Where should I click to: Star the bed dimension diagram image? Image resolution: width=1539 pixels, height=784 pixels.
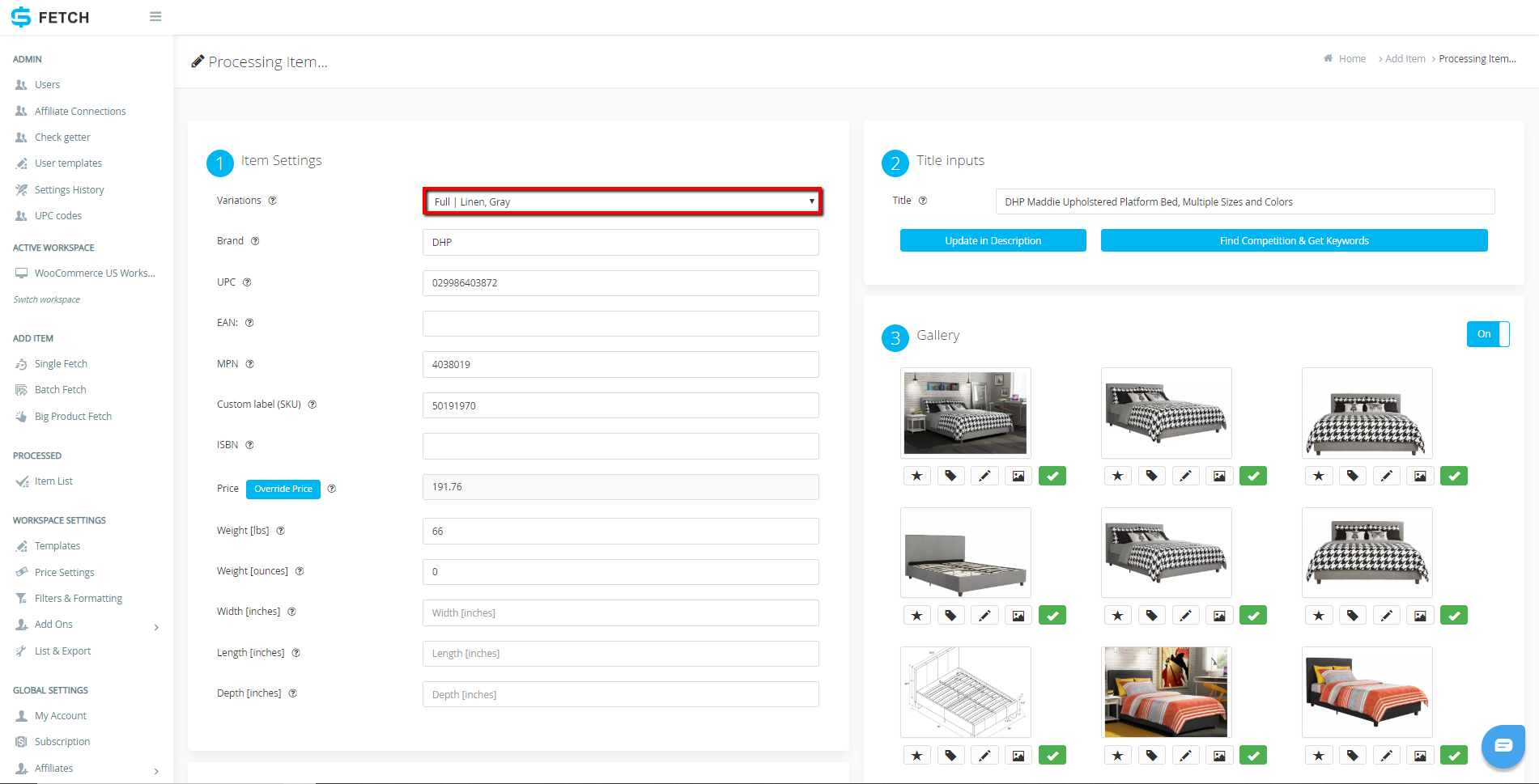916,756
